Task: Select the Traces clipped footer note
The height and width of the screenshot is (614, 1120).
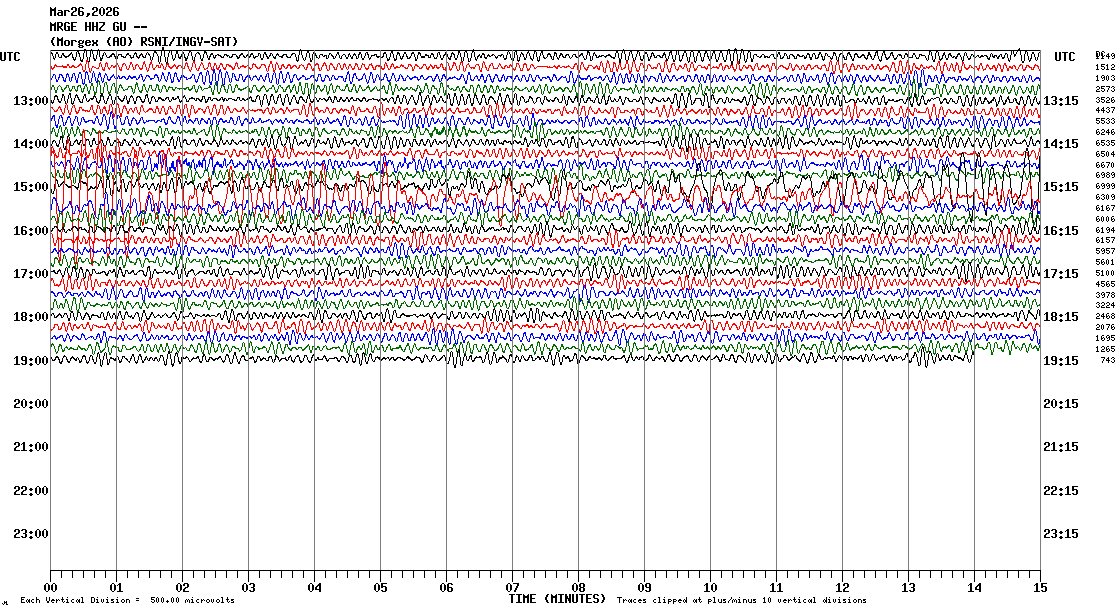Action: click(741, 601)
